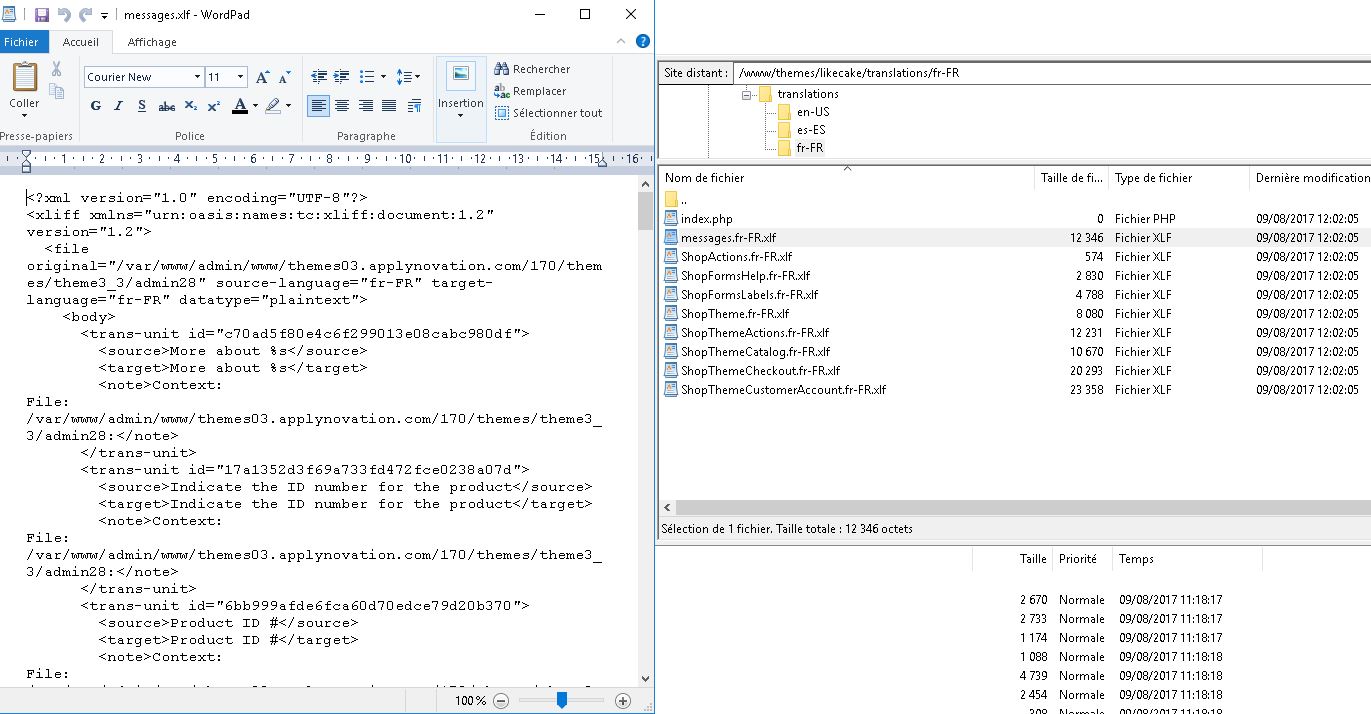Image resolution: width=1371 pixels, height=714 pixels.
Task: Click the Save icon in title bar
Action: point(42,15)
